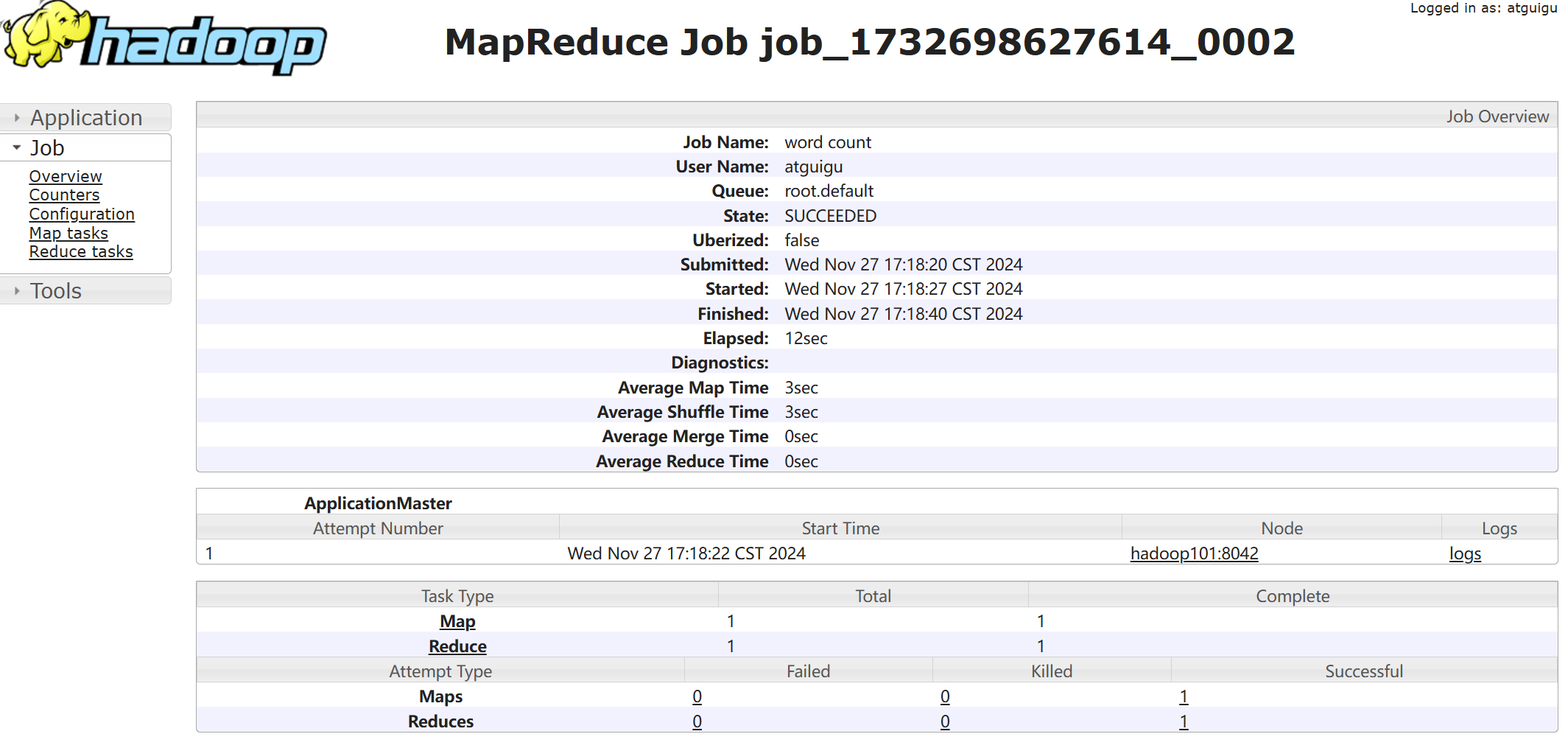Expand the Tools sidebar section

55,291
